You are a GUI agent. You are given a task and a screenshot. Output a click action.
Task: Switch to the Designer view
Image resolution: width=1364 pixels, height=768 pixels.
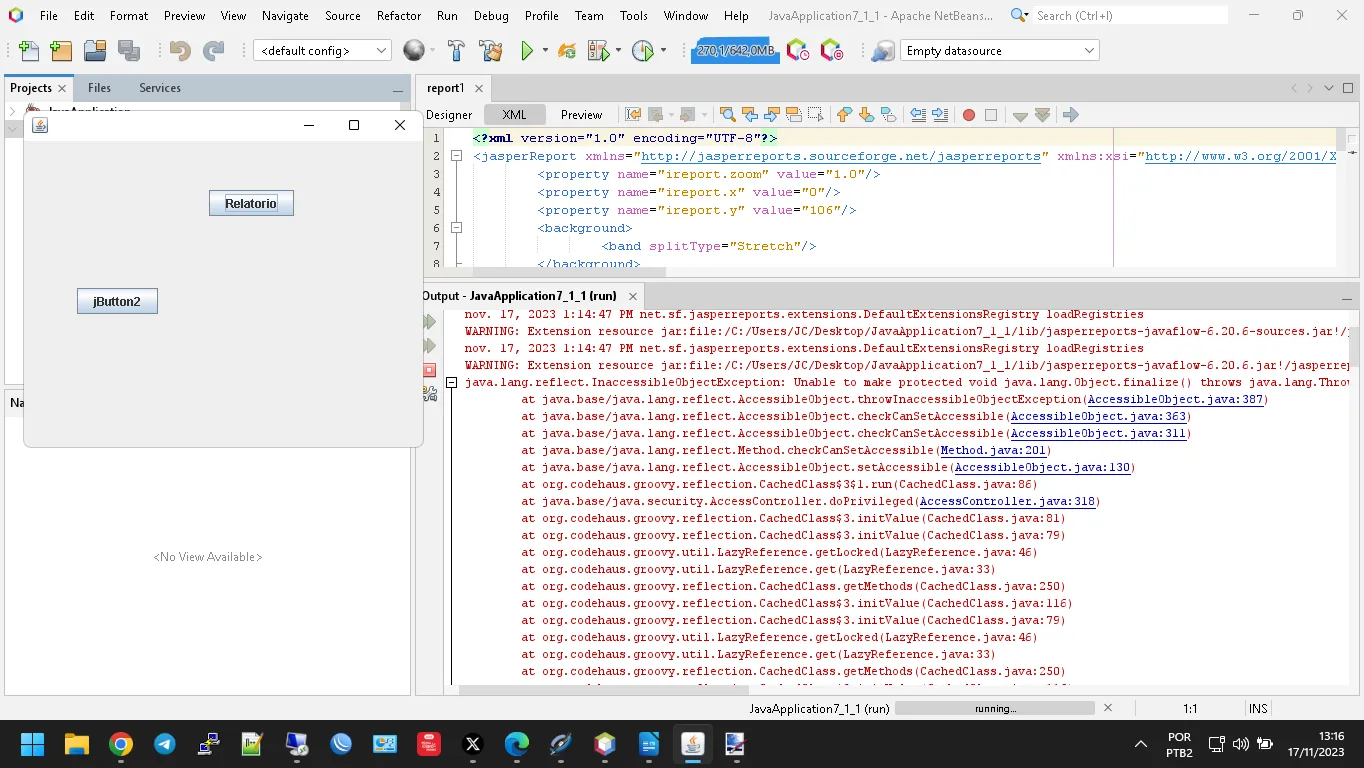pos(449,115)
